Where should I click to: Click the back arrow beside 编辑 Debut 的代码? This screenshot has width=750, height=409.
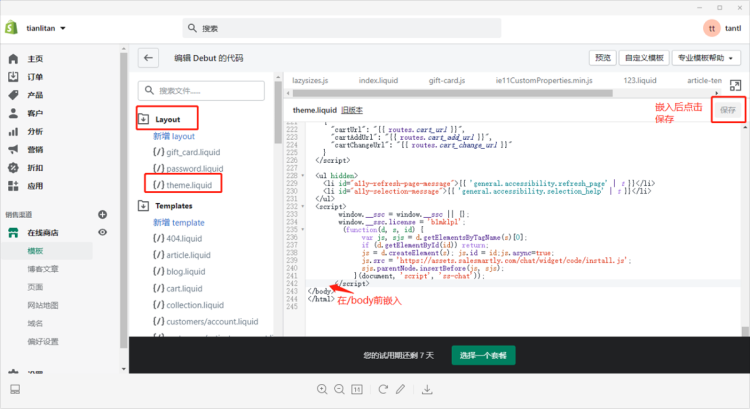point(149,58)
